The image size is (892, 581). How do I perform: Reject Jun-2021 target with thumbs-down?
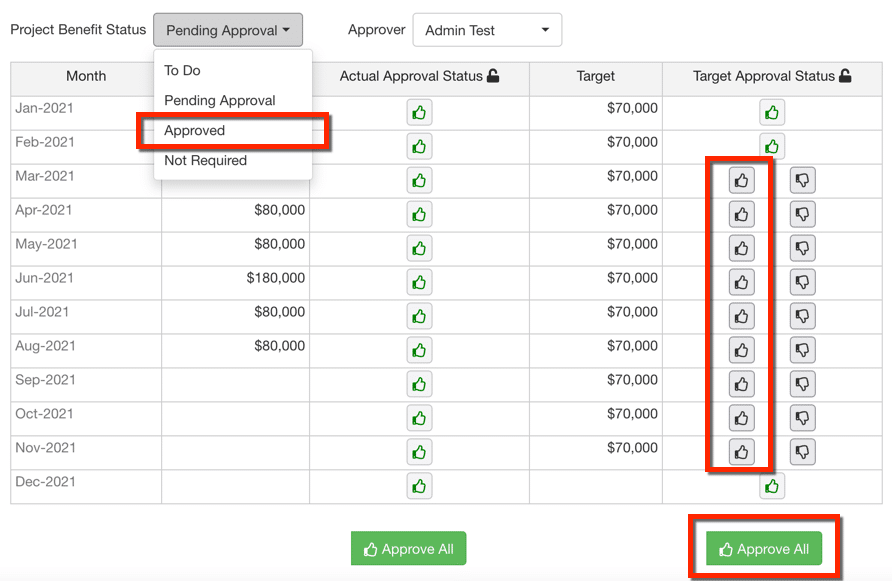coord(802,282)
